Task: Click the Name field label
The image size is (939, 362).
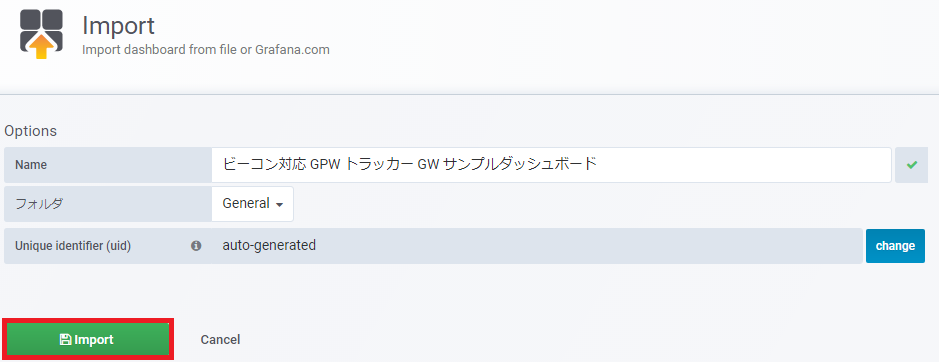Action: [x=31, y=165]
